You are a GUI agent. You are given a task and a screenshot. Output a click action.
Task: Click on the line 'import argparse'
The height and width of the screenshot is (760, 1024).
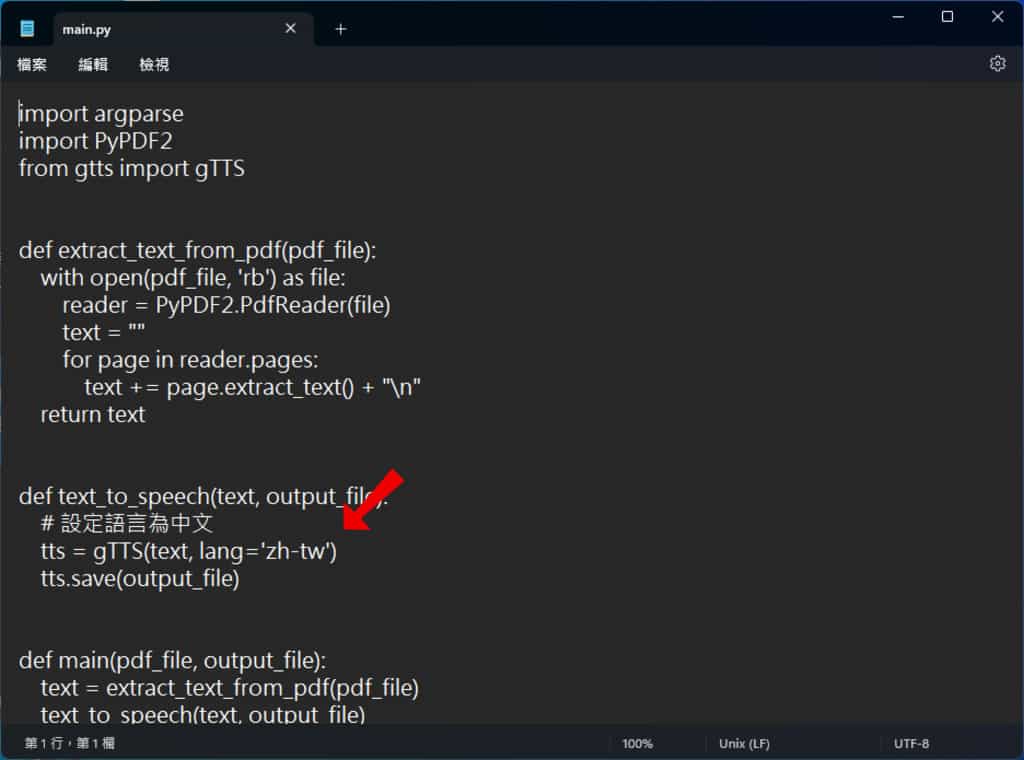point(101,114)
